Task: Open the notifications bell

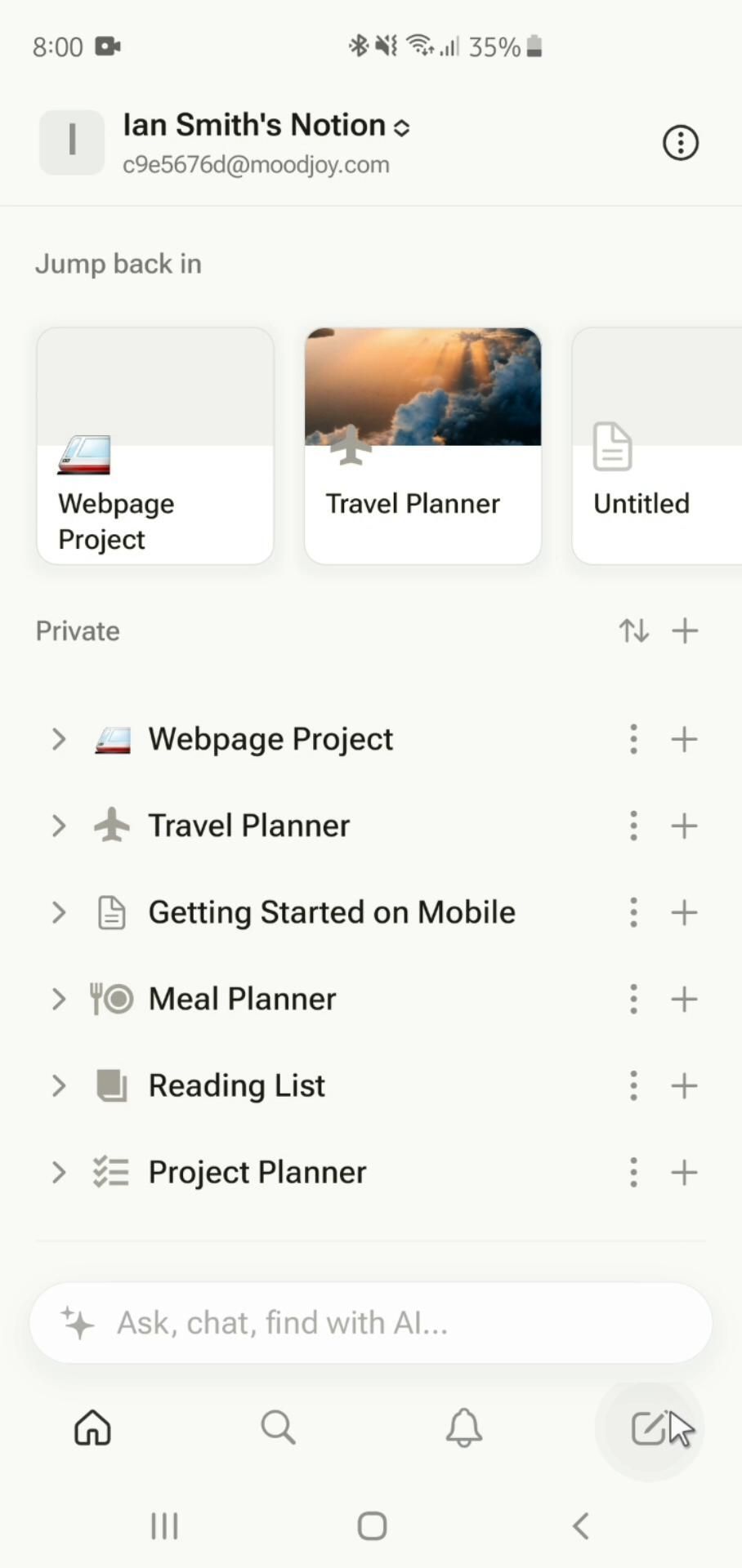Action: coord(463,1428)
